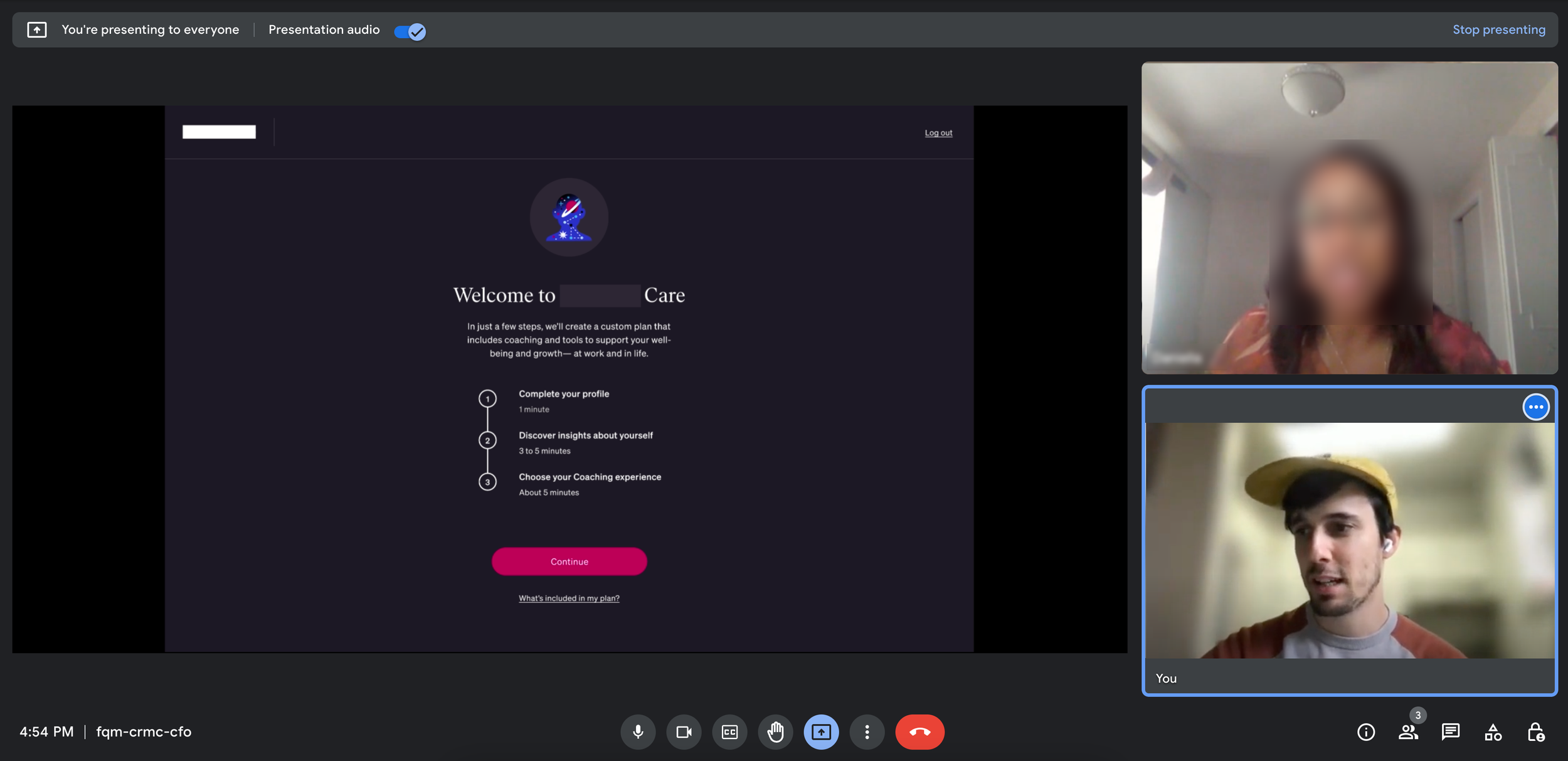The width and height of the screenshot is (1568, 761).
Task: Raise your hand in the meeting
Action: point(775,732)
